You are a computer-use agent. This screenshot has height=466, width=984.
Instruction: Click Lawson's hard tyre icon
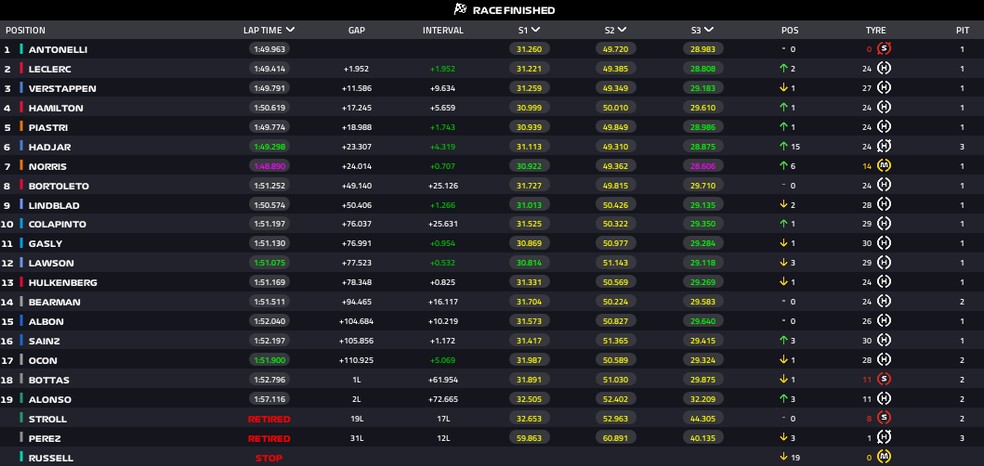click(884, 263)
